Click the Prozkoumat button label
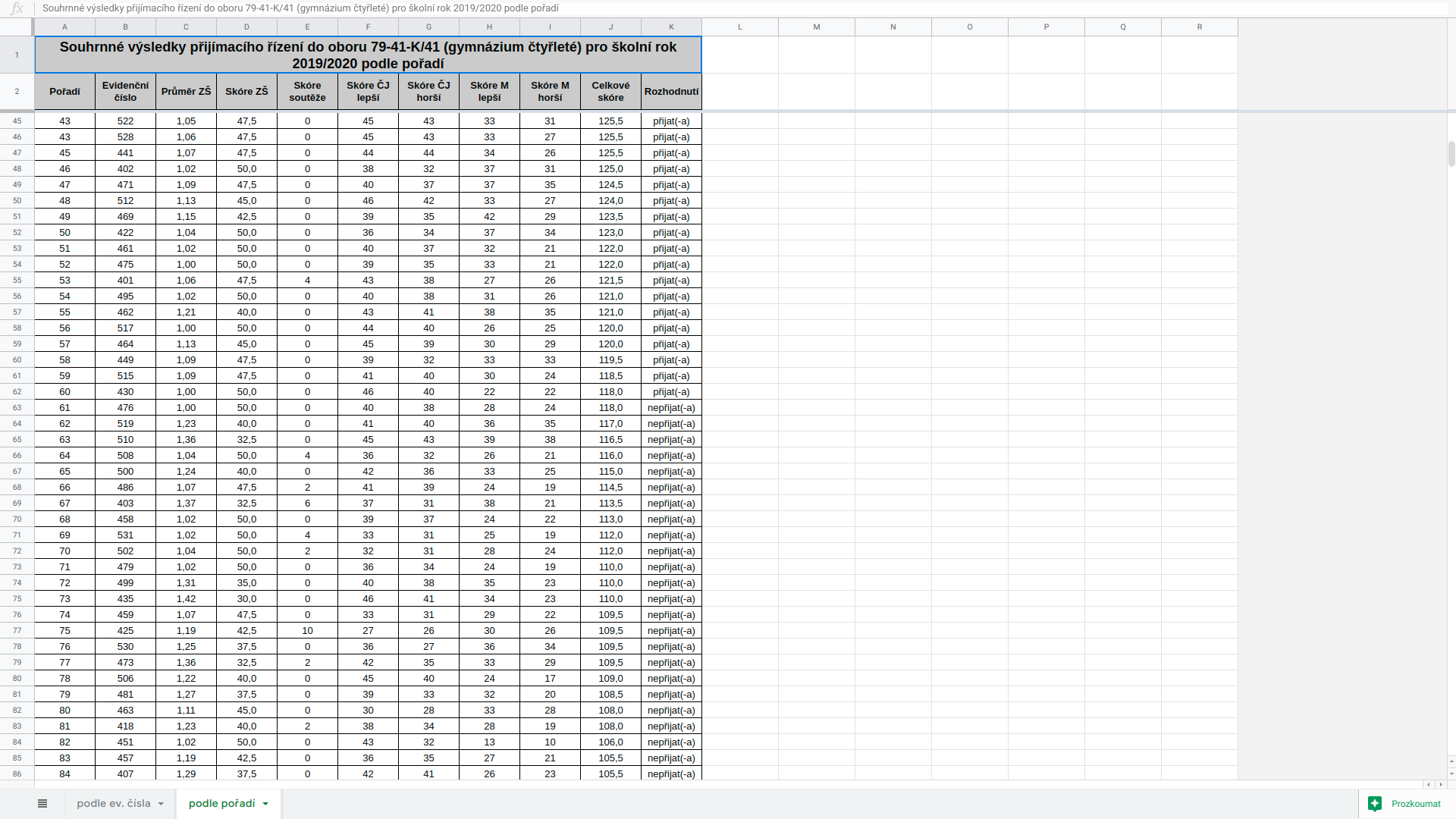 1415,804
